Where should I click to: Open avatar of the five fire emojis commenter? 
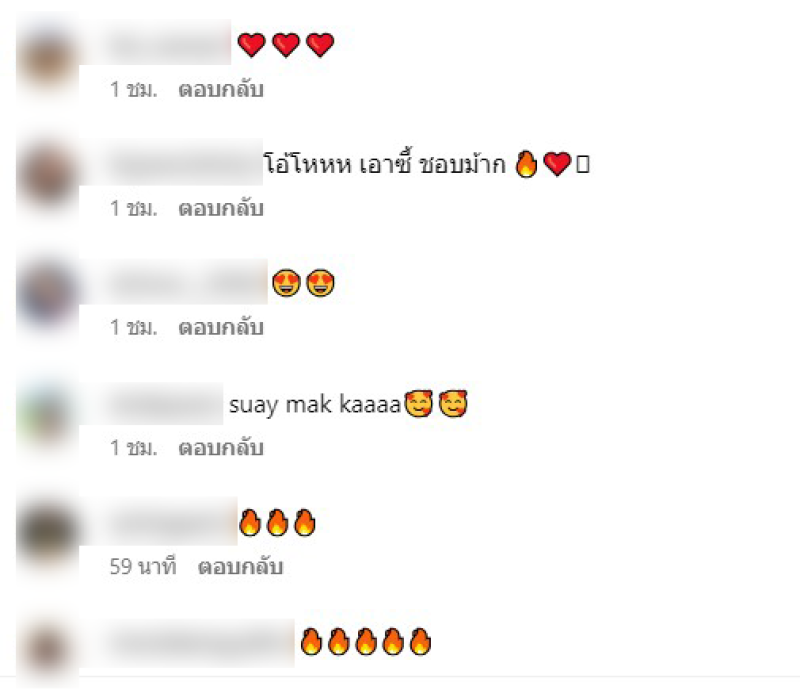(47, 651)
